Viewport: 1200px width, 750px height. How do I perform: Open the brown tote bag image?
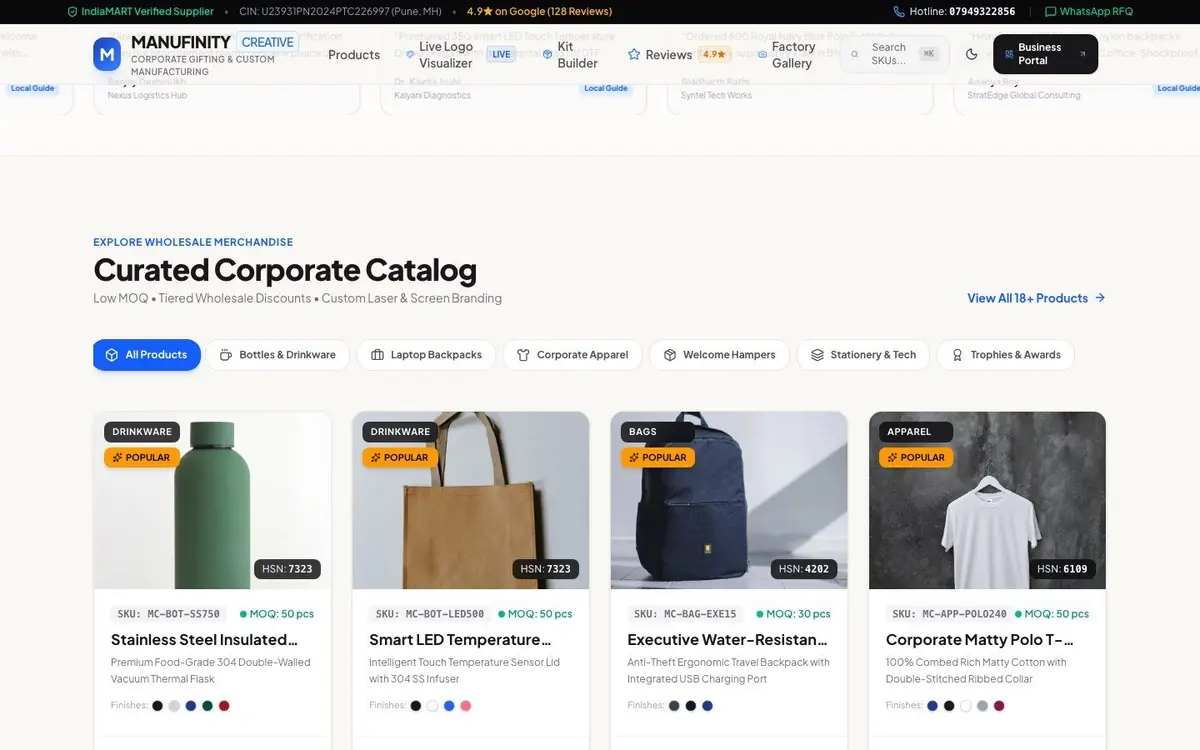[471, 500]
